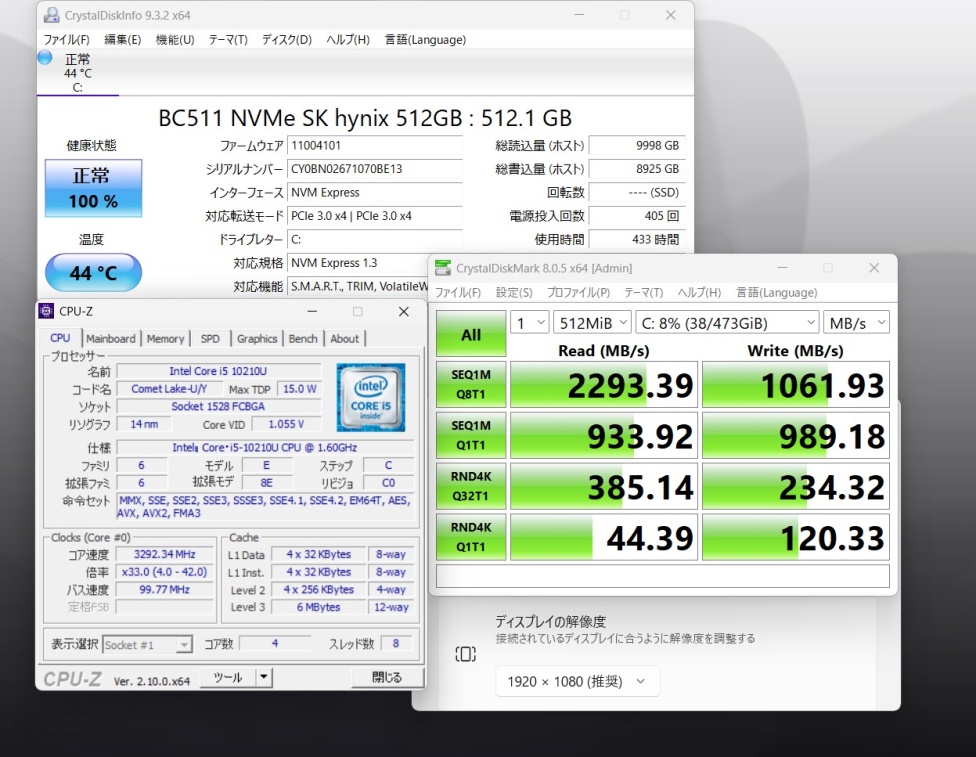
Task: Run the SEQ1M Q8T1 benchmark
Action: 471,385
